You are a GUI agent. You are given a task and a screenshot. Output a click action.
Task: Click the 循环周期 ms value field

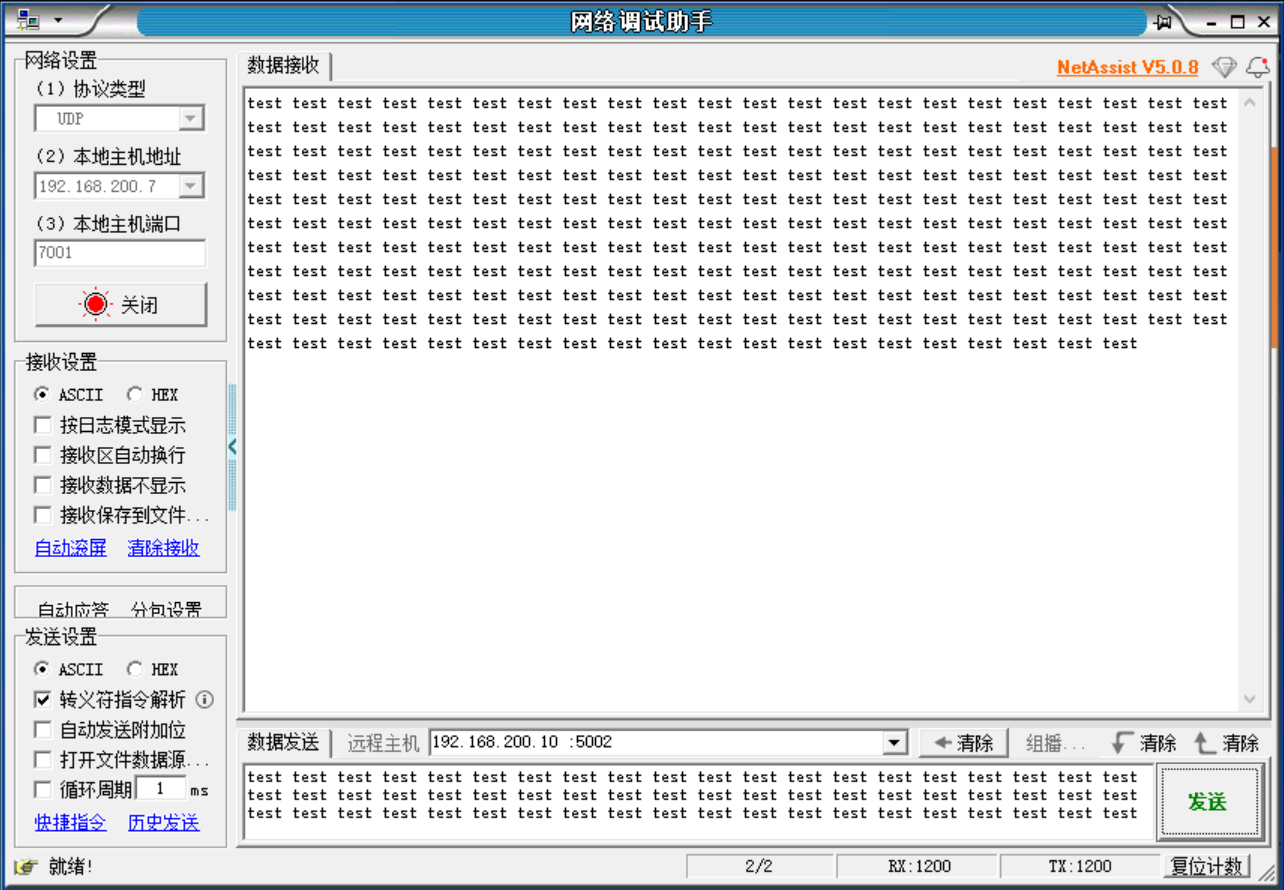160,789
